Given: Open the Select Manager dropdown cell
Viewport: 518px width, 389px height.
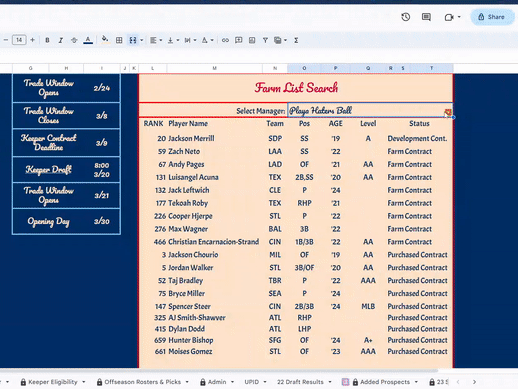Looking at the screenshot, I should [370, 111].
